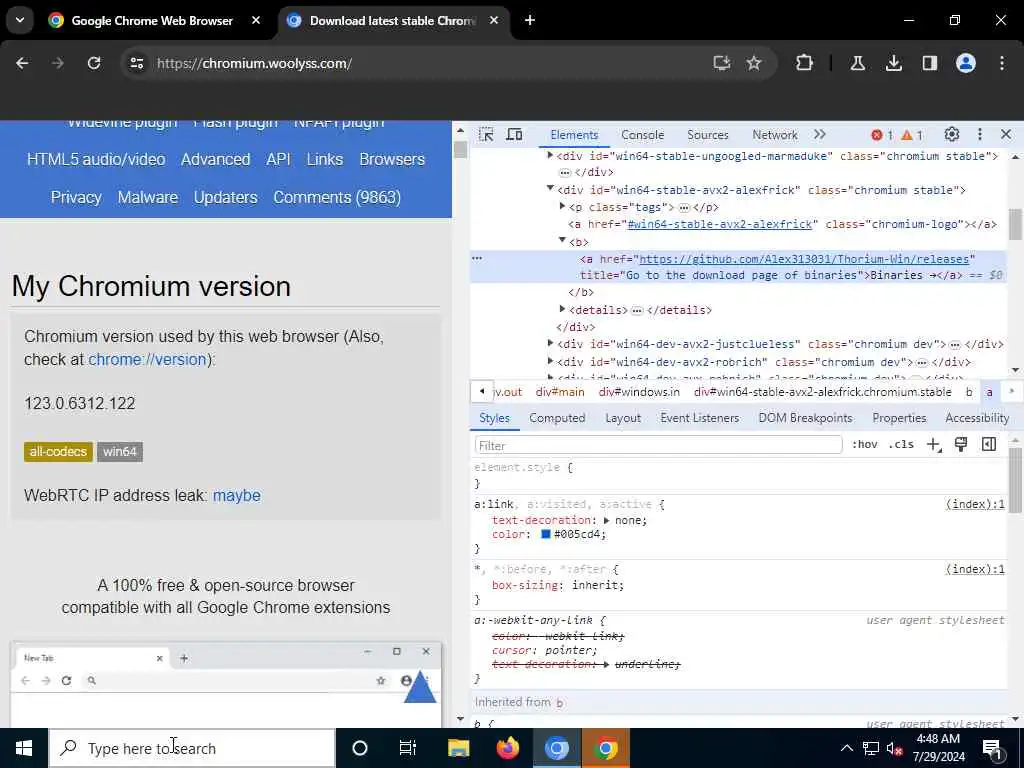1024x768 pixels.
Task: Open Event Listeners tab
Action: coord(699,418)
